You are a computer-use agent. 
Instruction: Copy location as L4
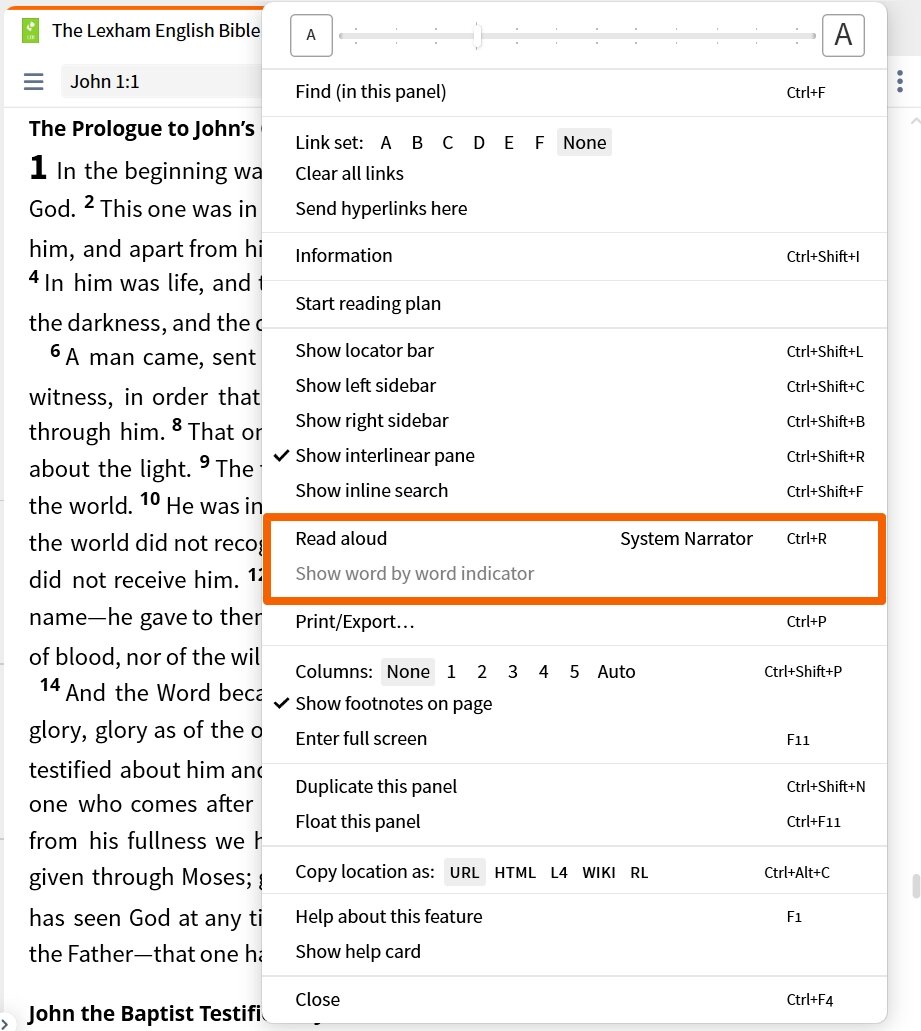tap(559, 873)
